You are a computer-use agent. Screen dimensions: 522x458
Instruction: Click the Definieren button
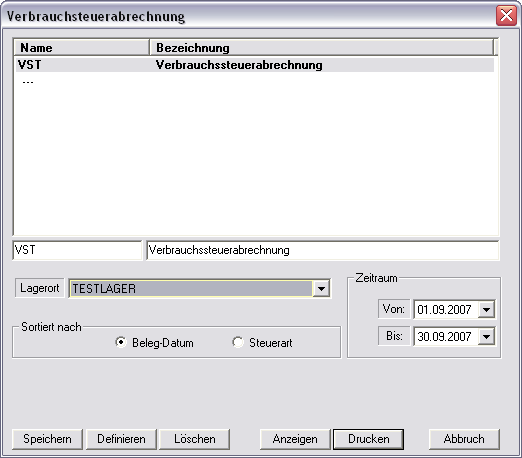[121, 439]
